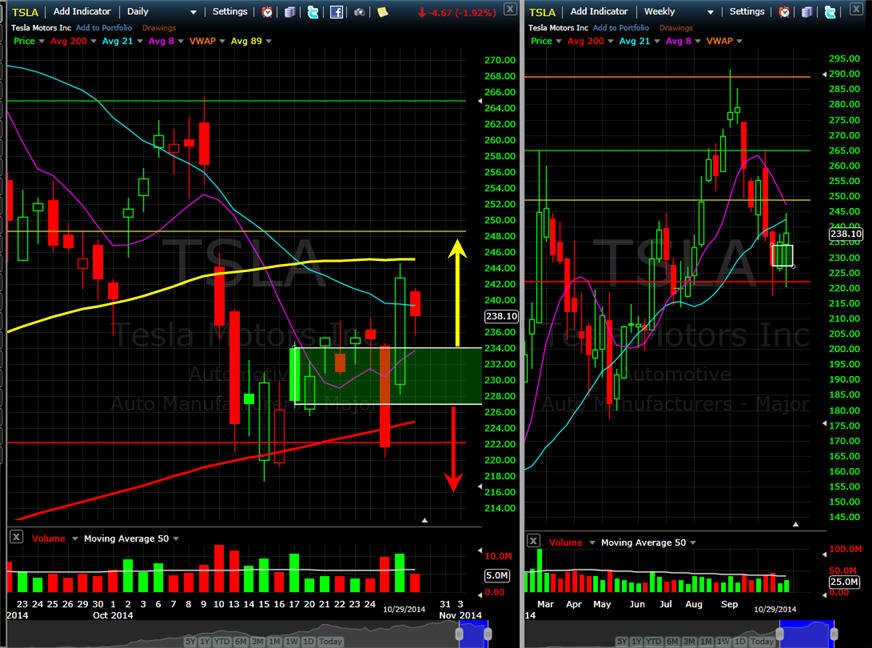
Task: Expand Avg 89 indicator options
Action: click(269, 41)
